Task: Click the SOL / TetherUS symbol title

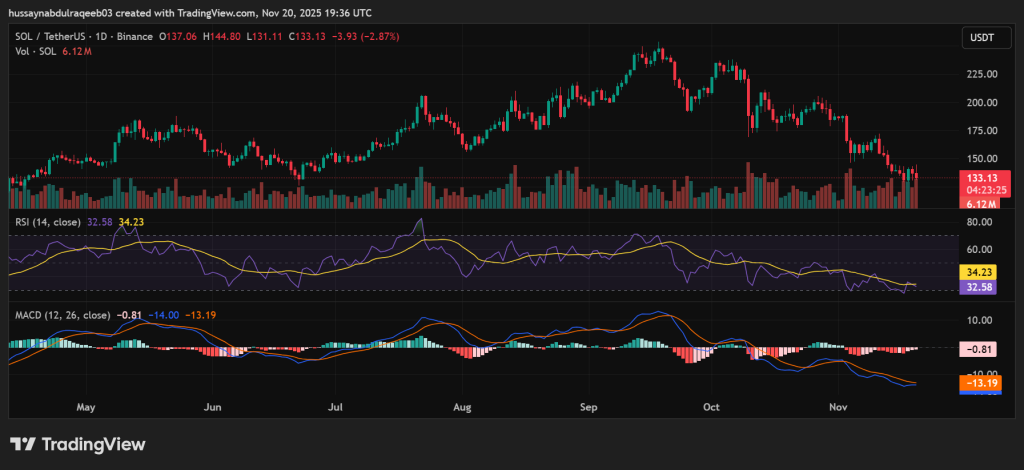Action: [x=49, y=37]
